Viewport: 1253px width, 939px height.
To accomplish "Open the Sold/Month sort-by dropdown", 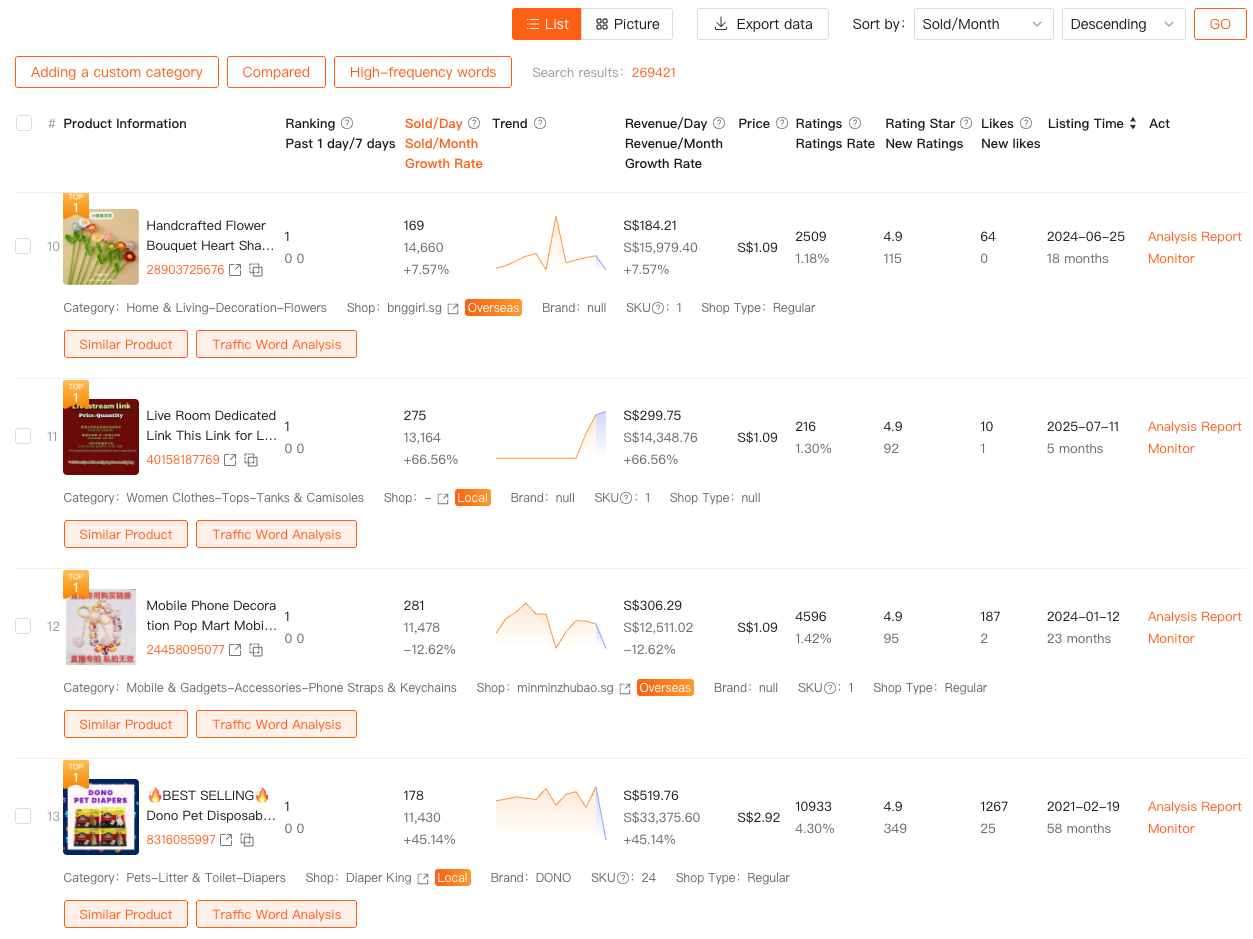I will [983, 24].
